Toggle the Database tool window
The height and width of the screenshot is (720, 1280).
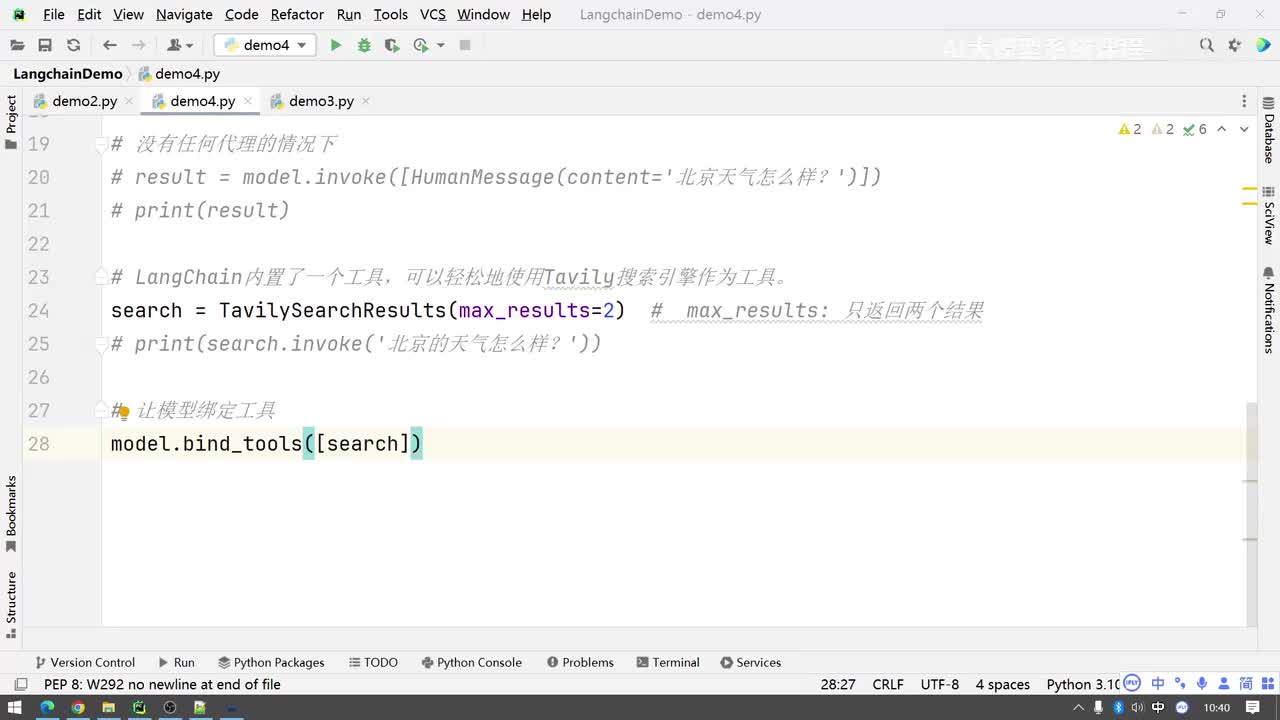point(1269,131)
